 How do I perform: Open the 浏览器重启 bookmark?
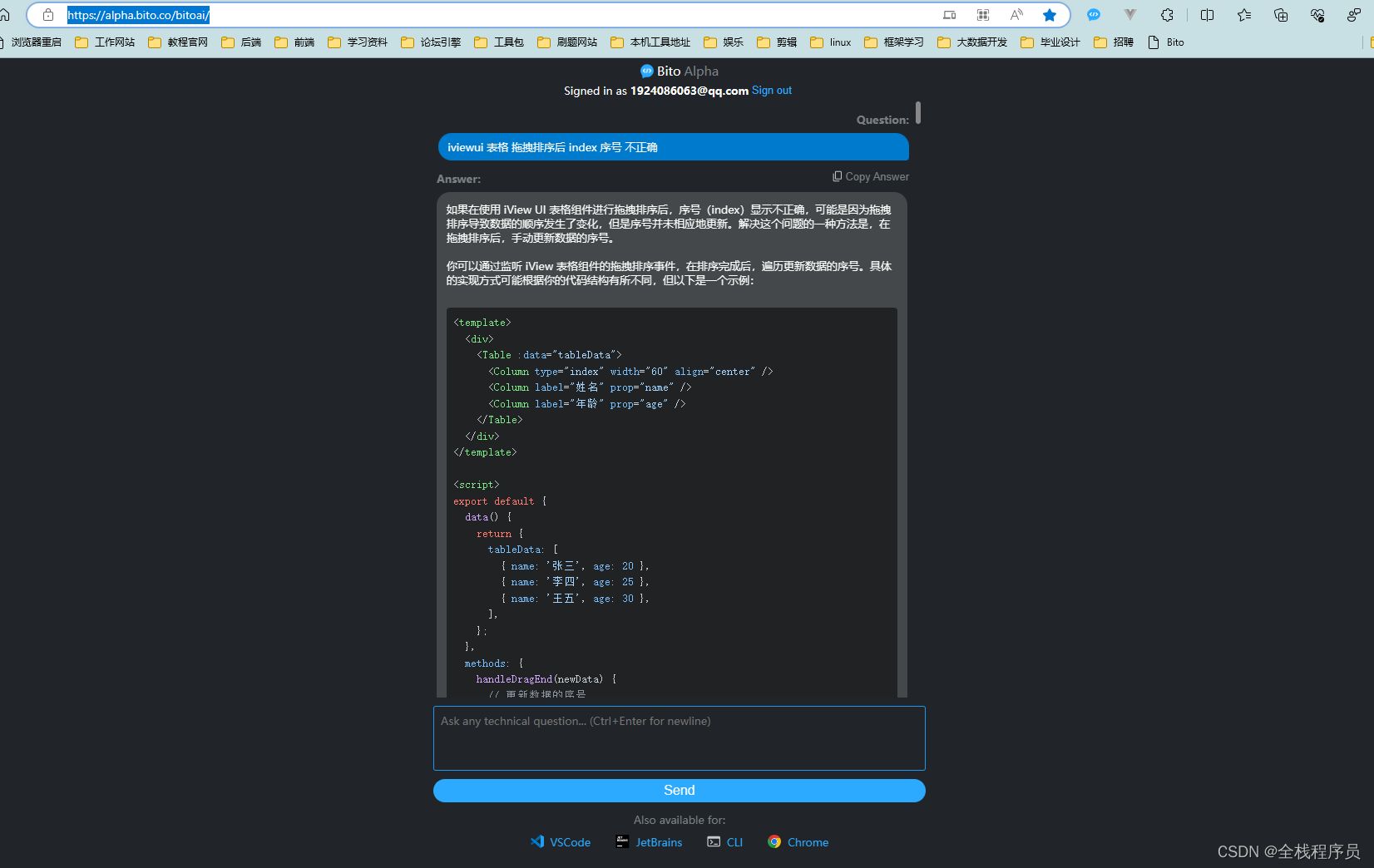tap(32, 42)
